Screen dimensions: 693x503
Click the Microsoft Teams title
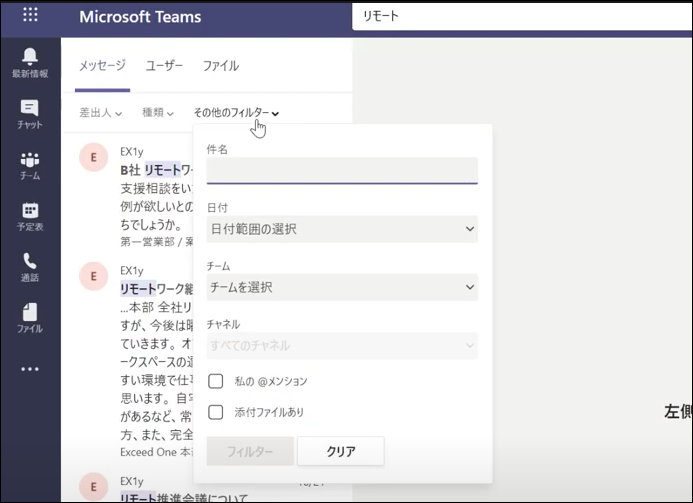pos(140,17)
